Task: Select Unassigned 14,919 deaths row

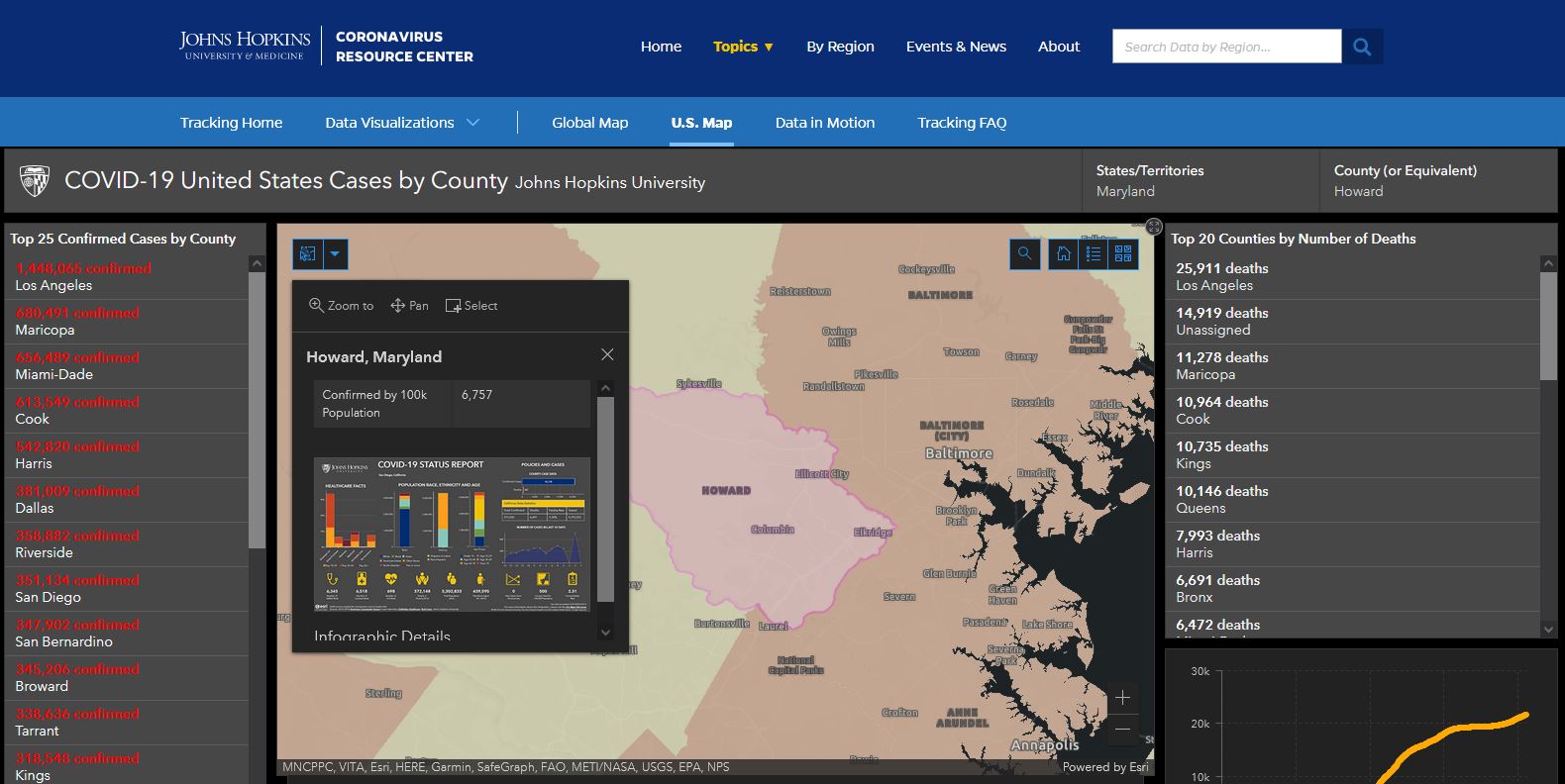Action: click(1353, 322)
